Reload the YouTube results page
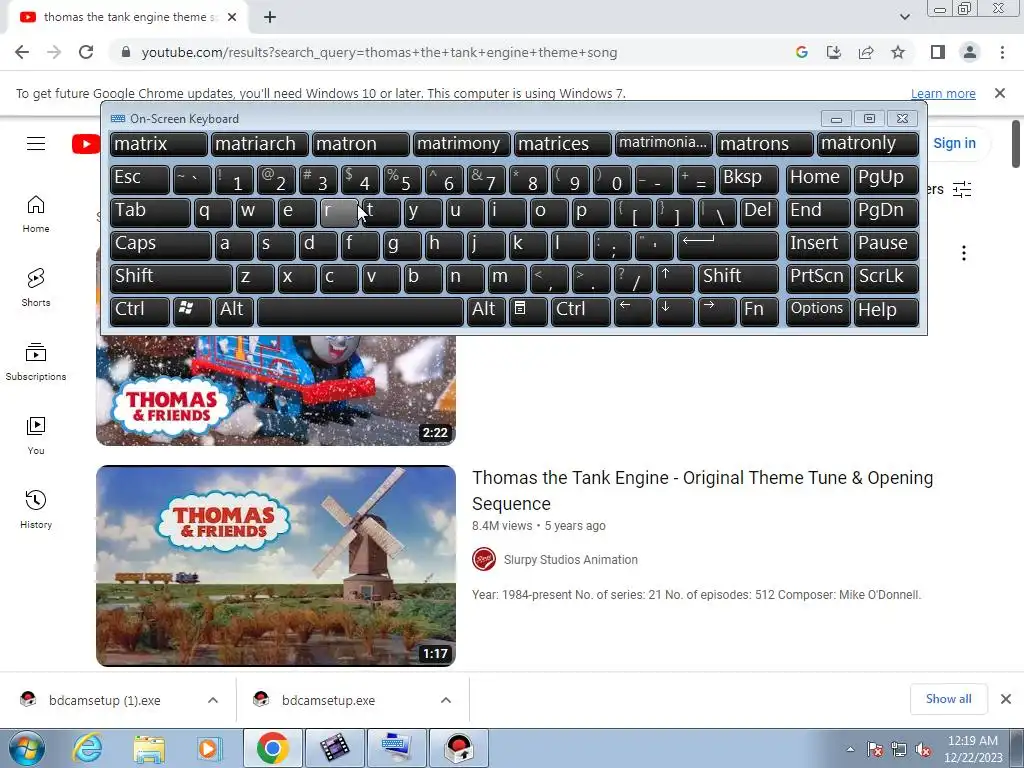This screenshot has width=1024, height=768. coord(86,52)
